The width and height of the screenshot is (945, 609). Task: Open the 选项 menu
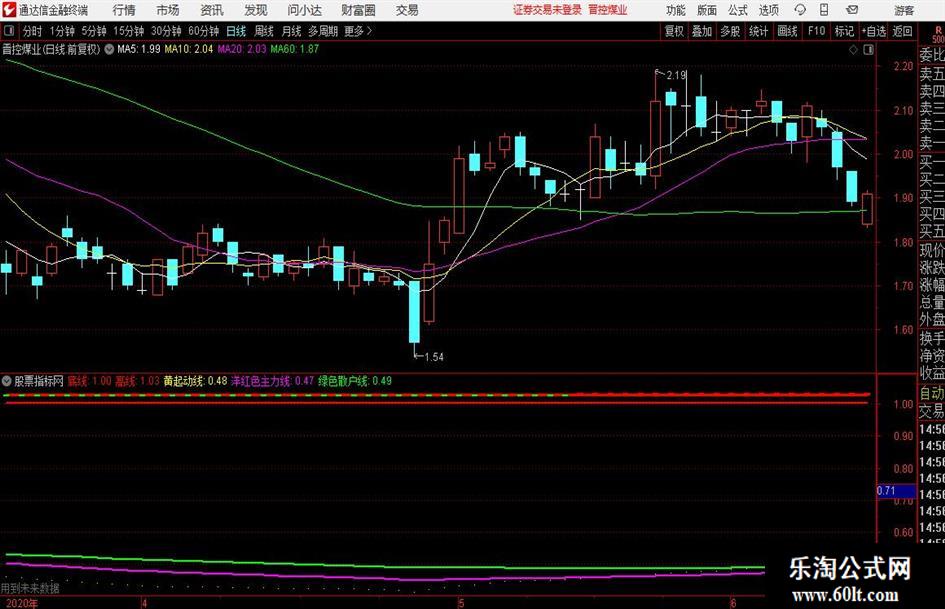768,10
